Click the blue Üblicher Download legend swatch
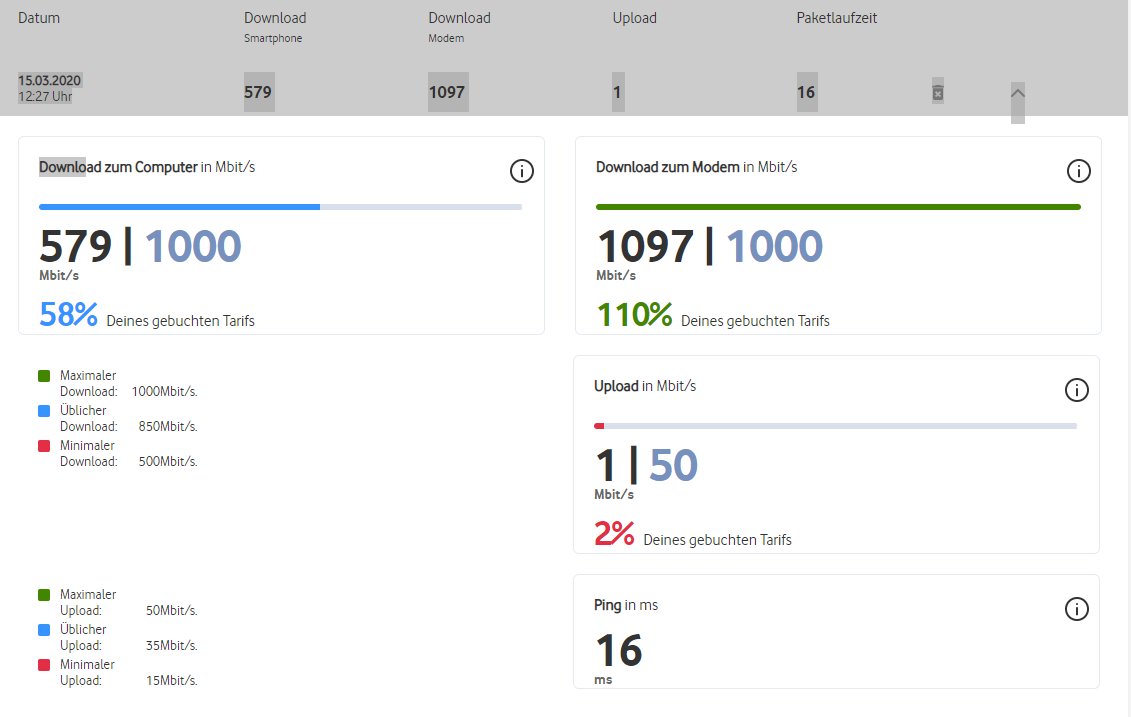Viewport: 1131px width, 717px height. (x=44, y=411)
